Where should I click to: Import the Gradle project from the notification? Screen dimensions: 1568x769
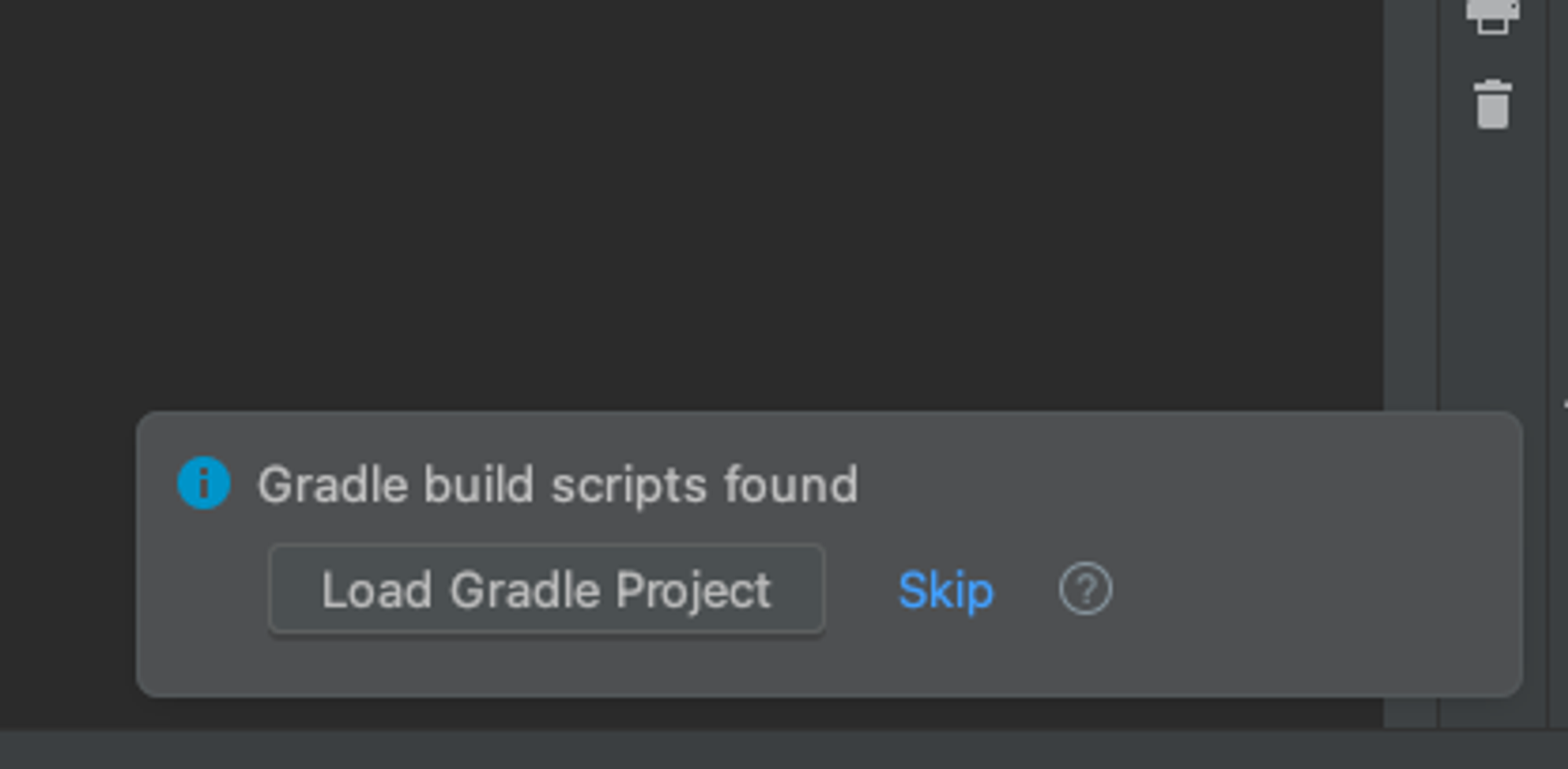546,589
